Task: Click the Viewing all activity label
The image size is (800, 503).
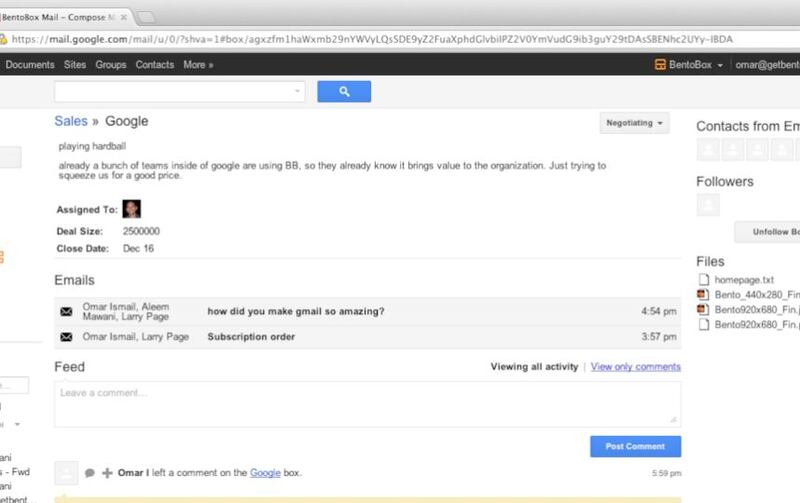Action: (534, 367)
